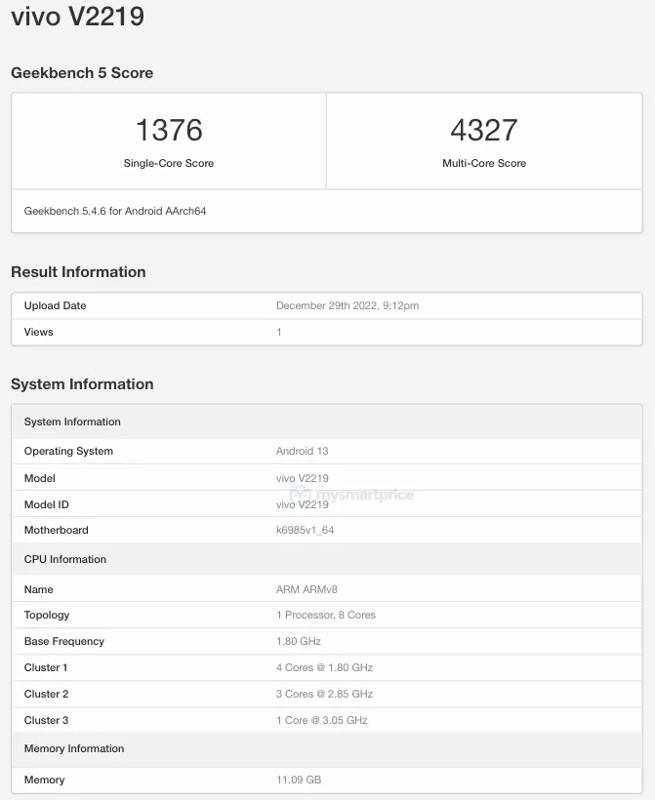The image size is (655, 800).
Task: Select the memory value 11.09 GB
Action: (x=299, y=780)
